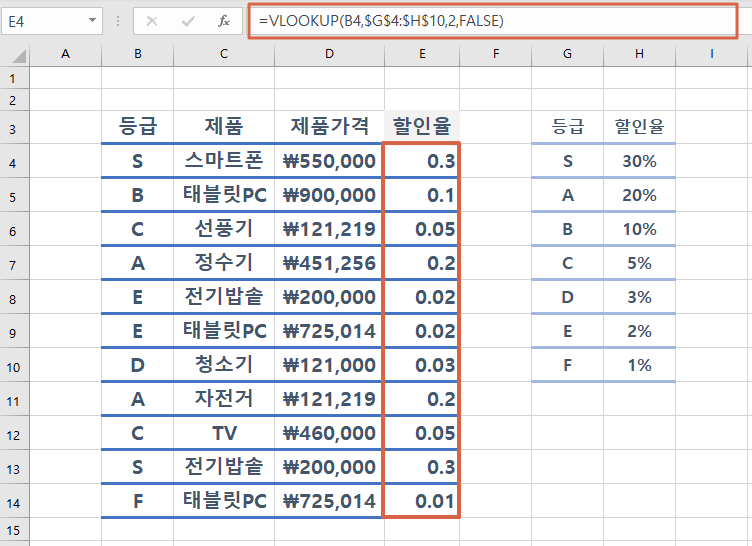Image resolution: width=752 pixels, height=546 pixels.
Task: Select cell E10 showing 0.03
Action: 422,365
